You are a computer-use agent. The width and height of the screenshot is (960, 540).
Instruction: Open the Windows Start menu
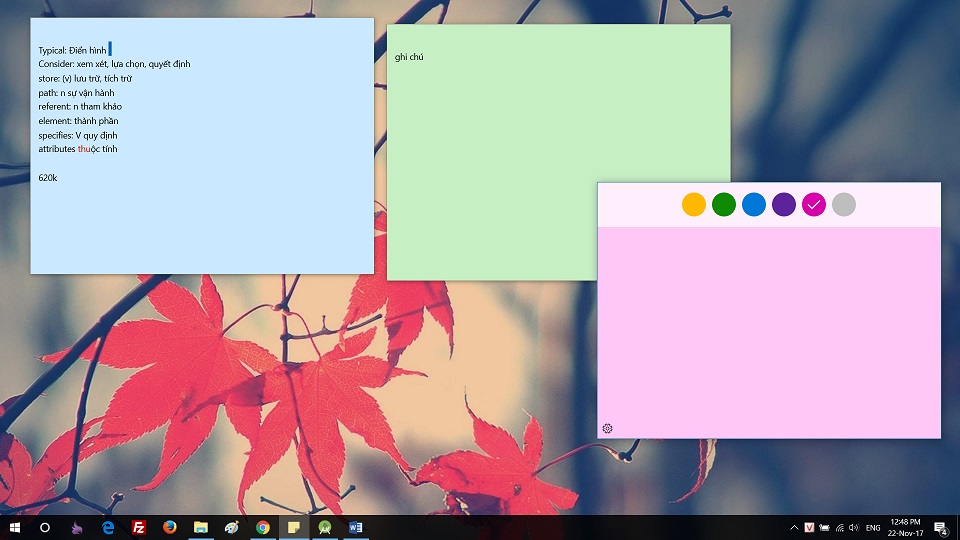[x=15, y=527]
